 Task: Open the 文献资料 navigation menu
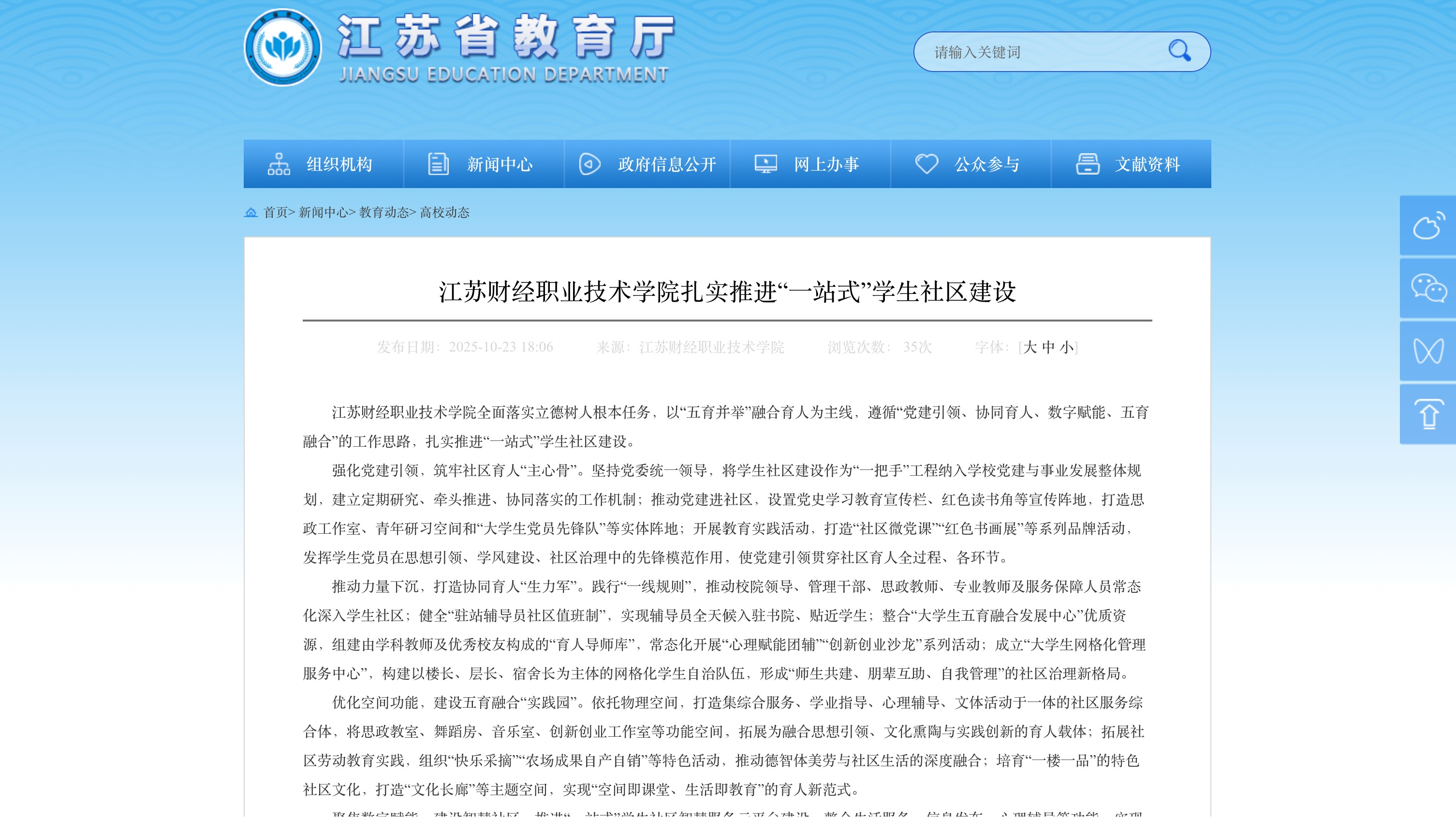[1147, 164]
